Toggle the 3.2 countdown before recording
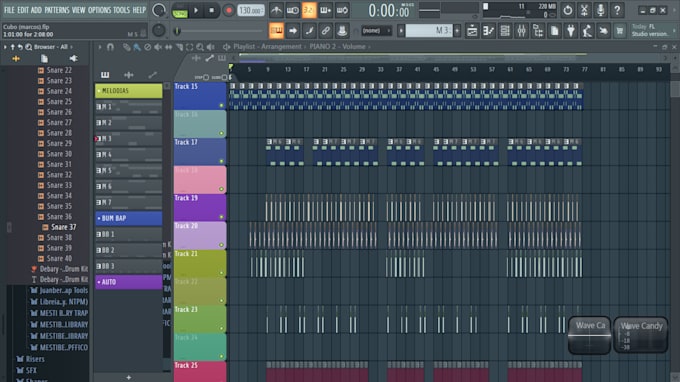 (309, 10)
